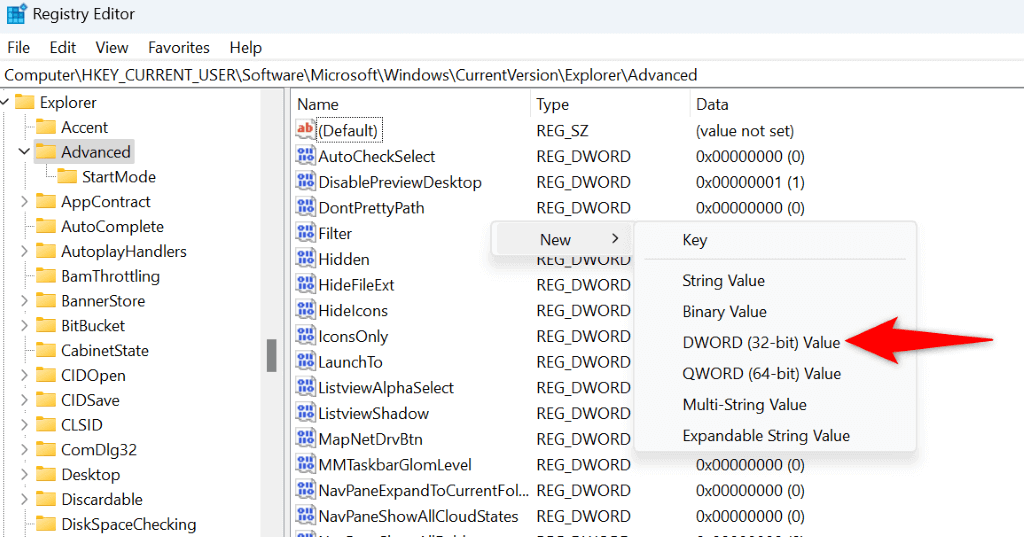
Task: Click the DontPrettyPath DWORD icon
Action: pyautogui.click(x=305, y=208)
